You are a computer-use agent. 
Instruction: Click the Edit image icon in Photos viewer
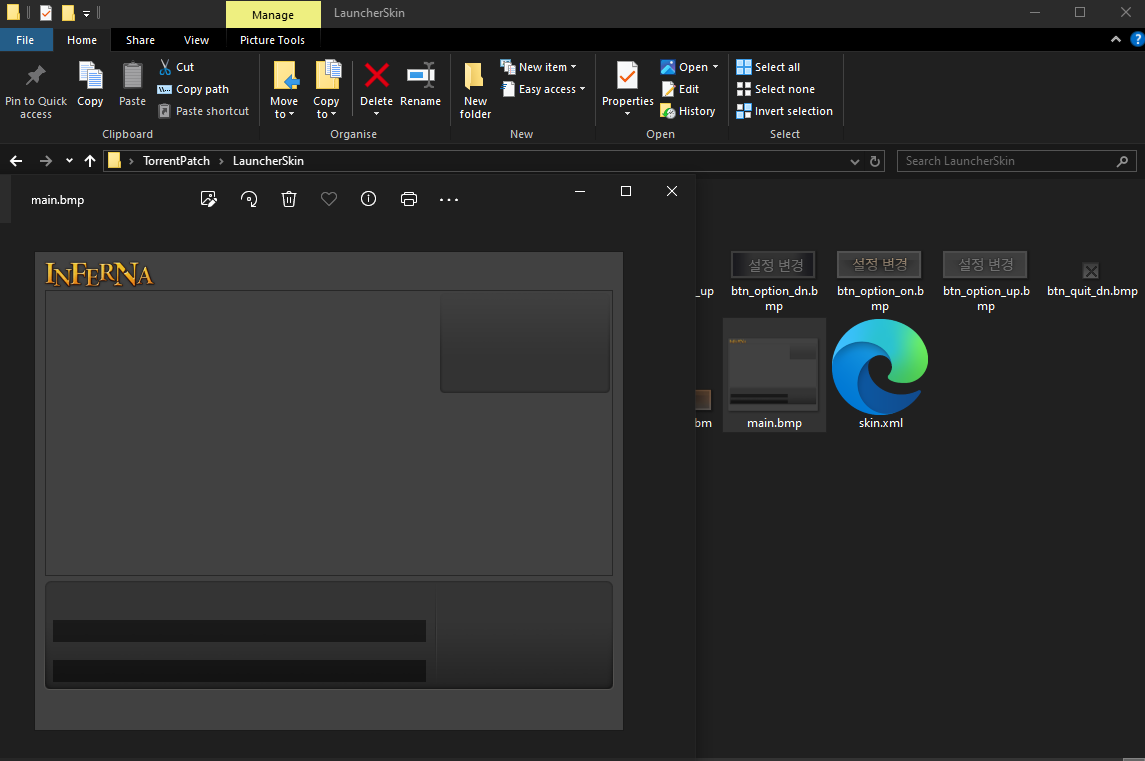click(x=209, y=199)
